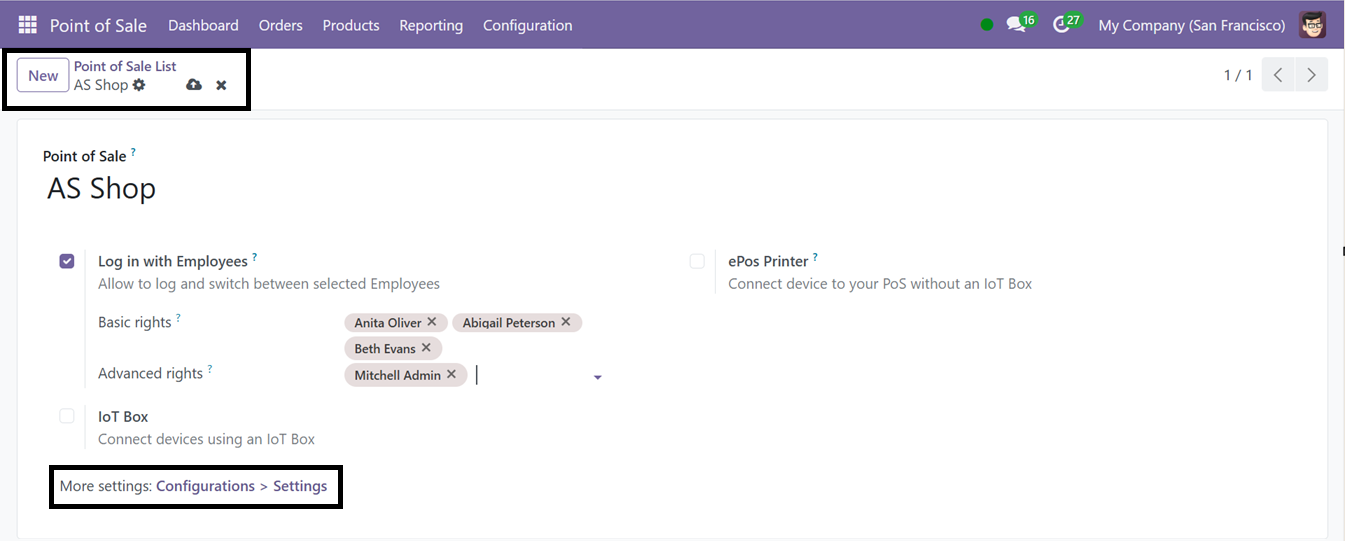Show help tooltip for Basic rights

(x=178, y=318)
